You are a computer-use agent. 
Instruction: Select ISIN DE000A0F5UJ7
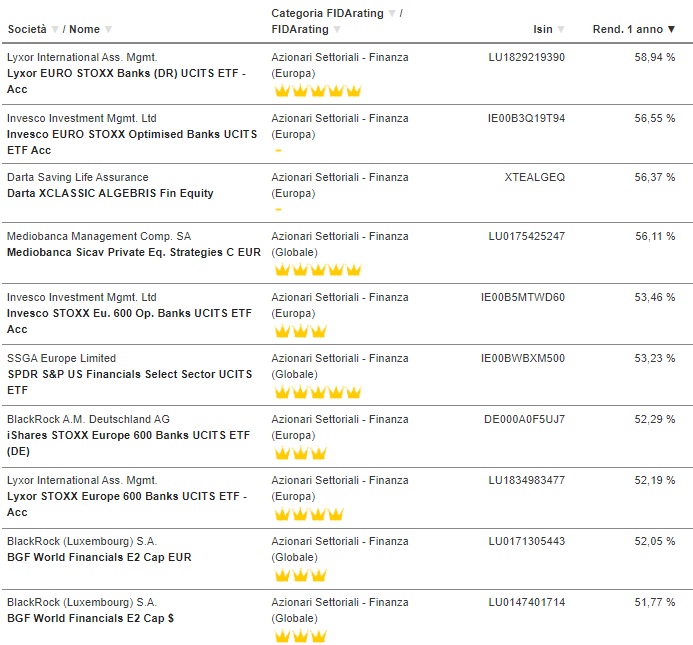[525, 420]
